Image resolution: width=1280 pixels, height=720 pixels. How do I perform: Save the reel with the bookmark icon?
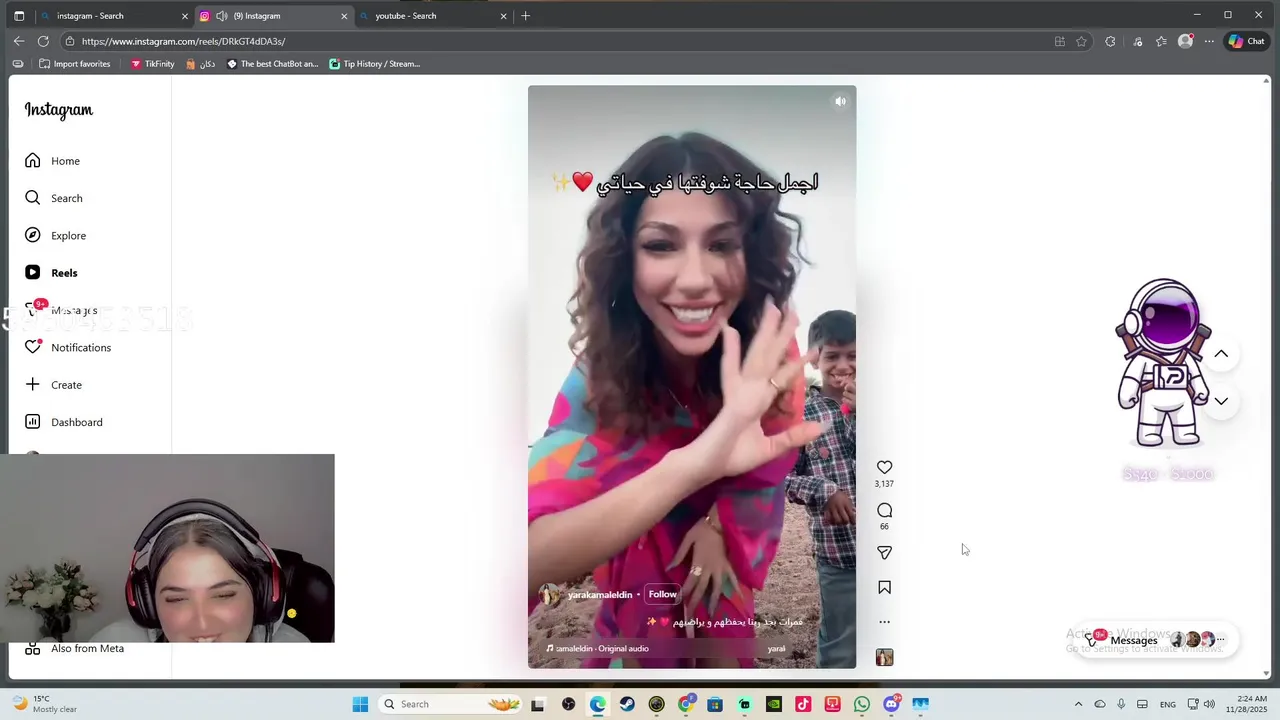(x=884, y=588)
